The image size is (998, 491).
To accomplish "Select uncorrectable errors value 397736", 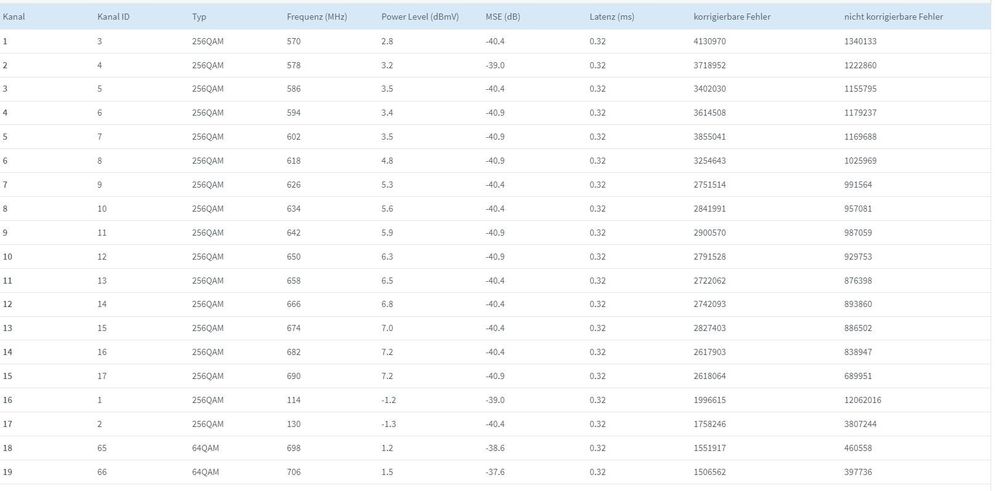I will pos(860,472).
